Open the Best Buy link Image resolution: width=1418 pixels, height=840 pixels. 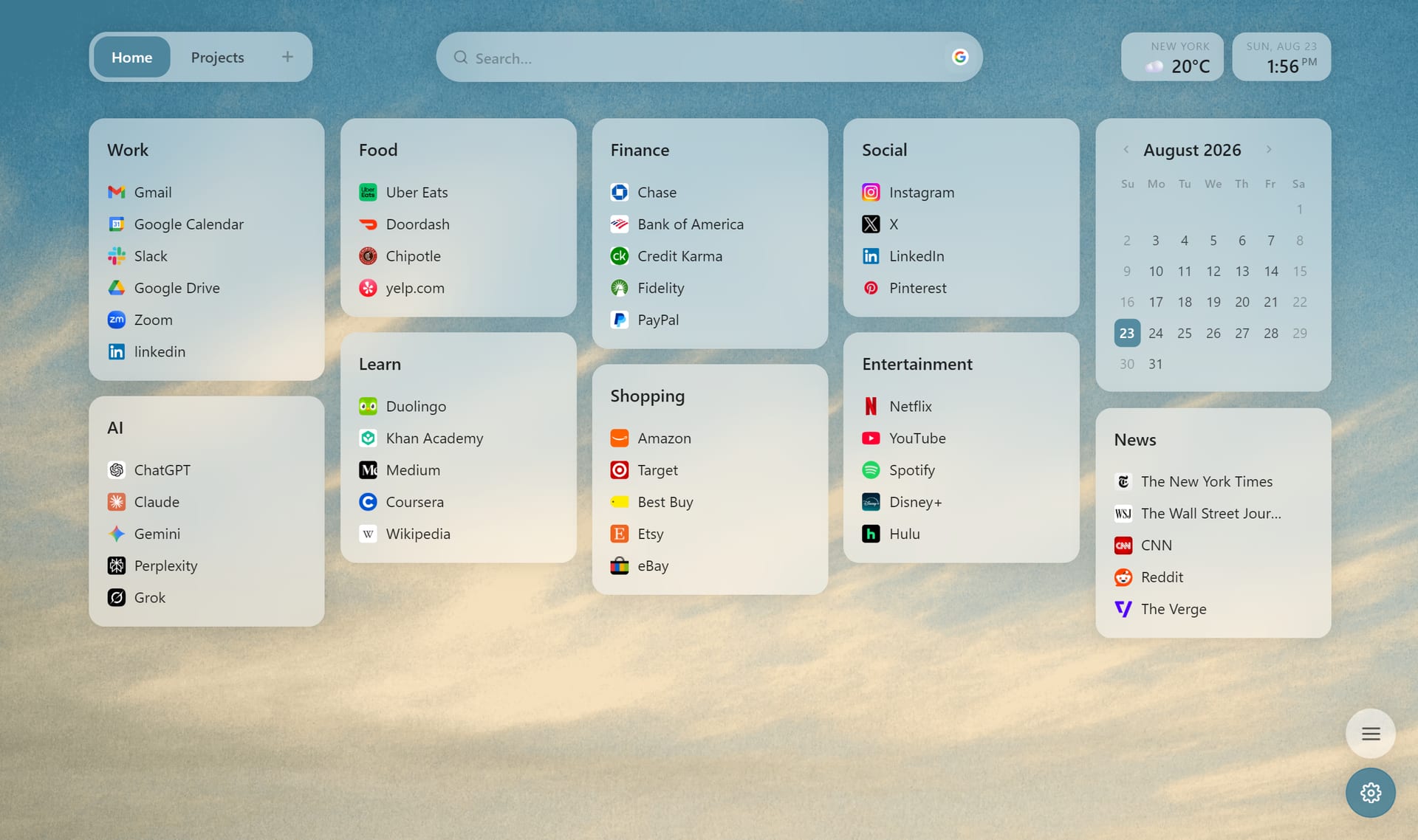point(652,502)
